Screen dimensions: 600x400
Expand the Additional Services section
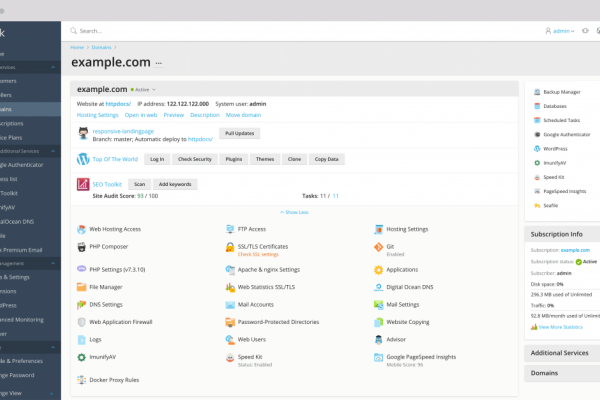tap(558, 353)
